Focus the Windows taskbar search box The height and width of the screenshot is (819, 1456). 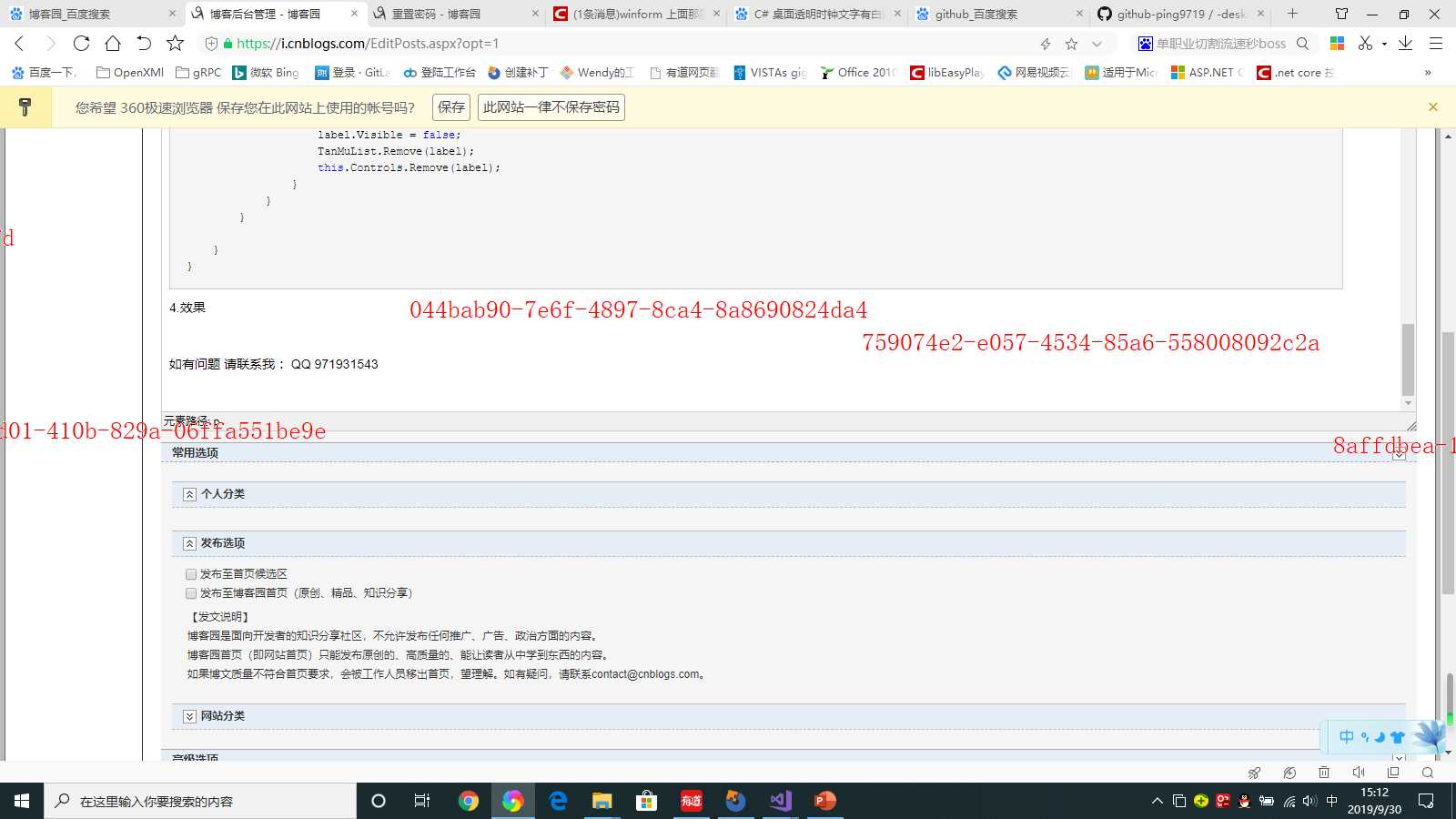pyautogui.click(x=200, y=801)
